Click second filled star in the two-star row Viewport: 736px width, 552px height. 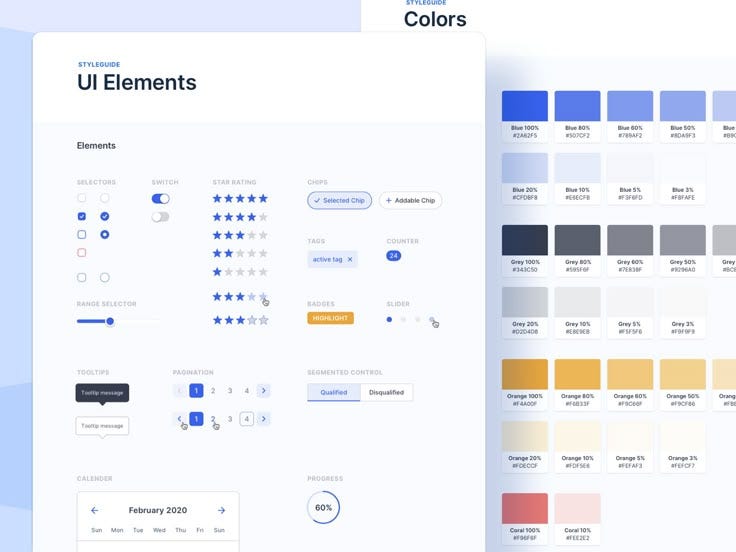click(x=229, y=253)
